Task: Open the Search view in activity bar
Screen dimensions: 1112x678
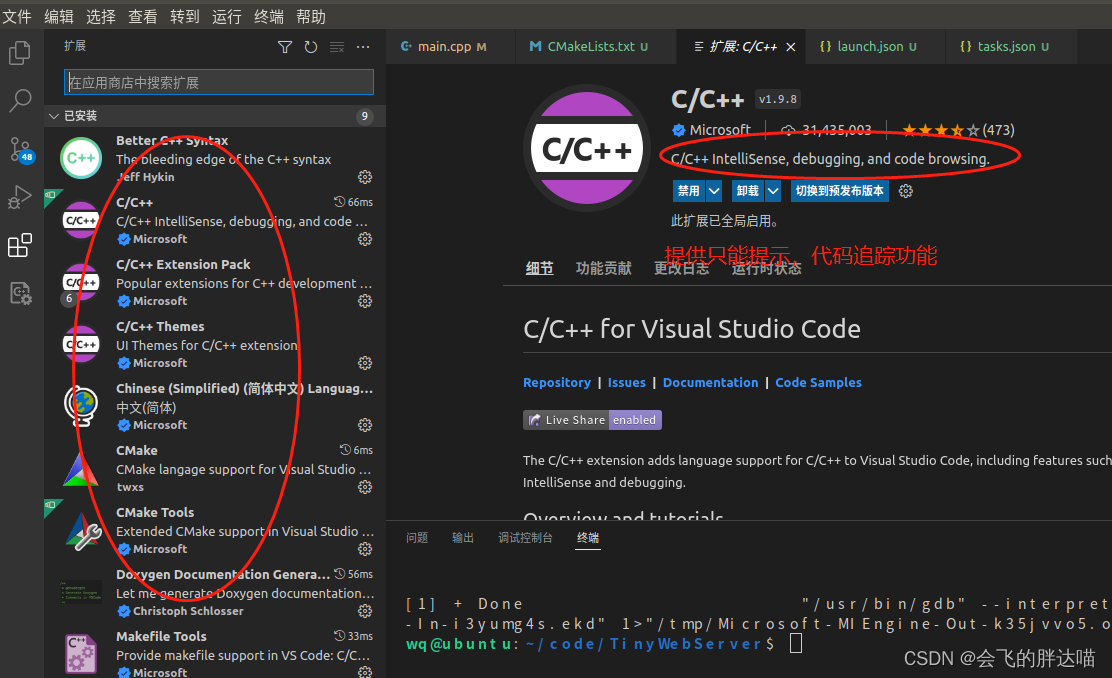Action: click(19, 101)
